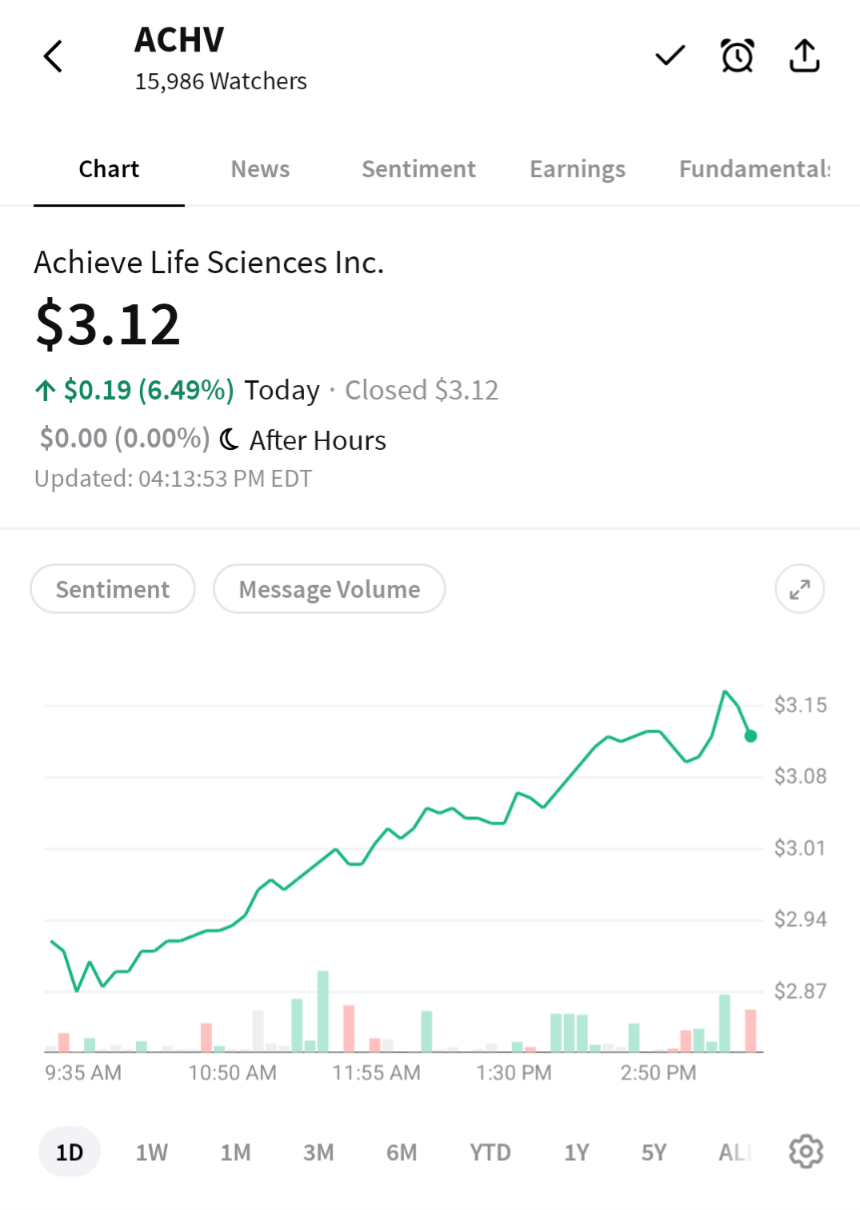Tap the back arrow icon

pos(54,57)
